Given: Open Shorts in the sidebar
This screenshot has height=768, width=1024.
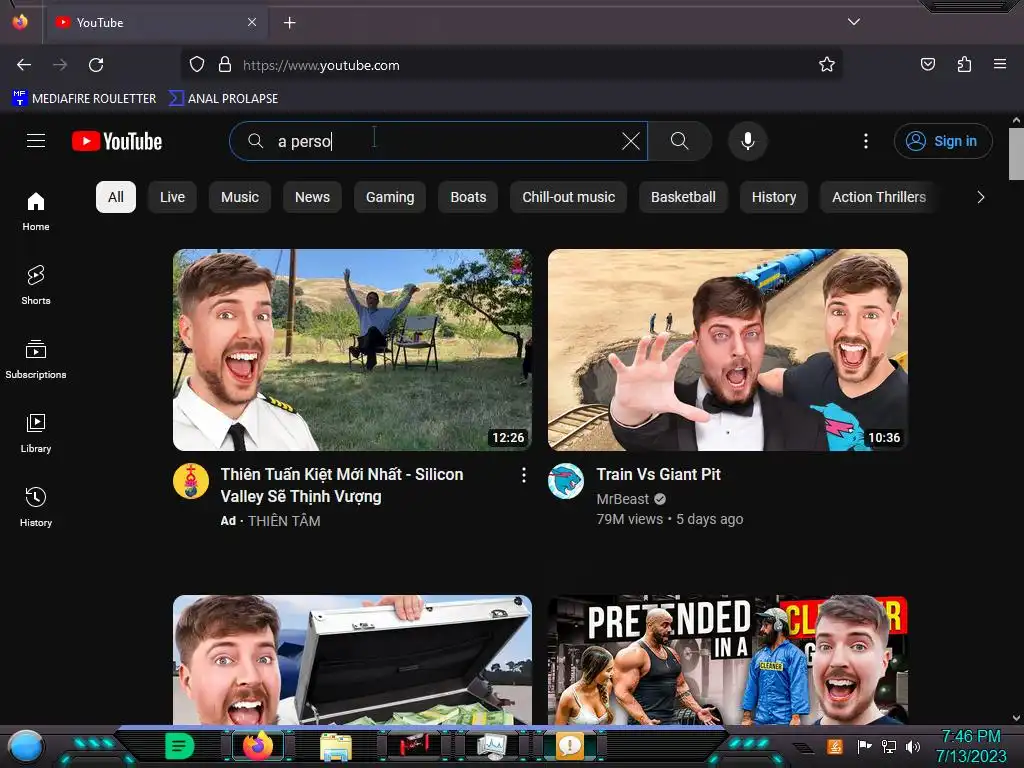Looking at the screenshot, I should coord(36,285).
